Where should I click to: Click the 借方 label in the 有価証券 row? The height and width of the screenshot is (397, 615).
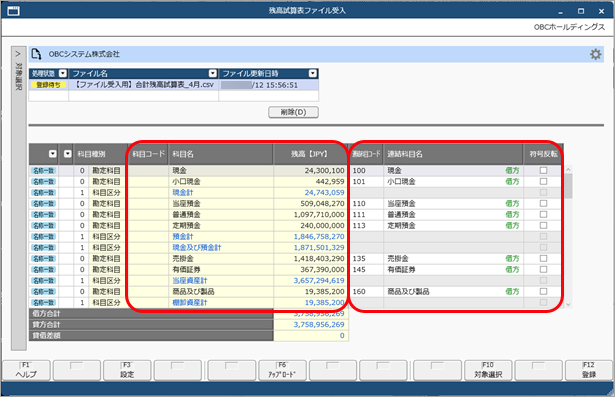[x=512, y=270]
